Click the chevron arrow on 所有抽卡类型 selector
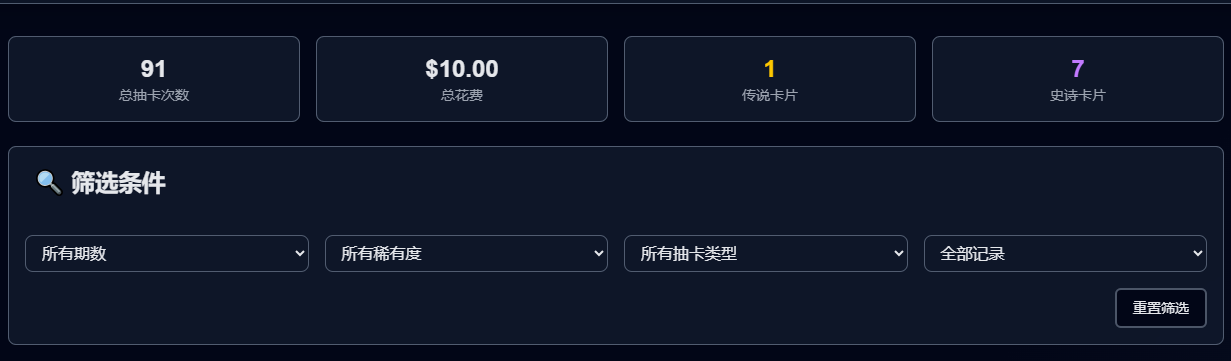This screenshot has width=1231, height=361. (898, 254)
